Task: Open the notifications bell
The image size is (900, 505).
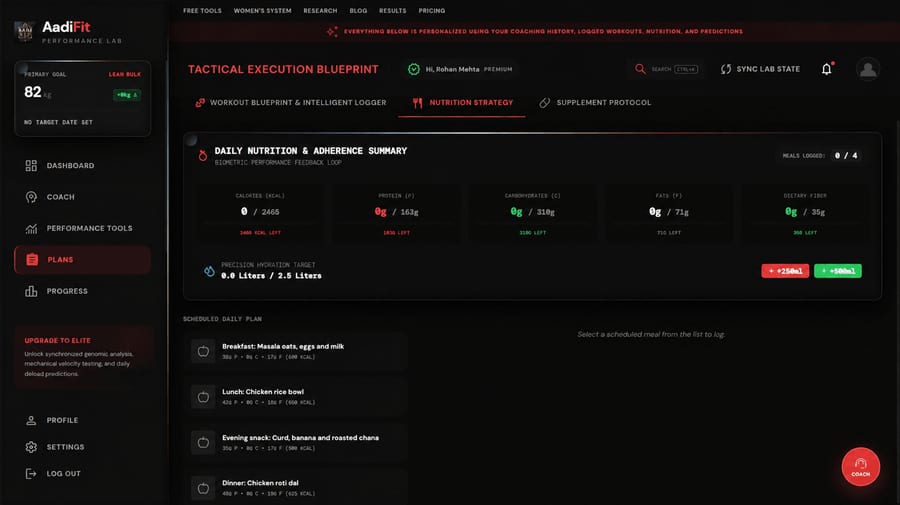Action: [827, 69]
